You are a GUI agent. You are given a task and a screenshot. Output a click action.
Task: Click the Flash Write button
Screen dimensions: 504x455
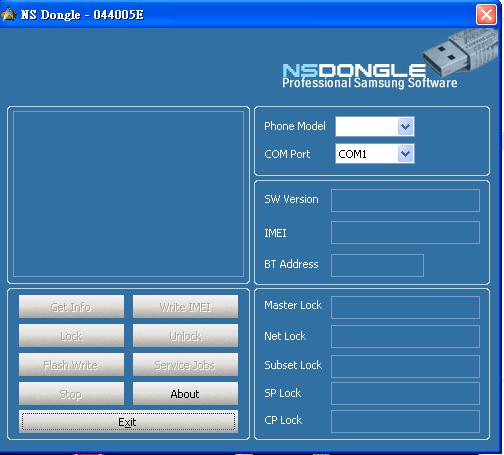(x=71, y=365)
